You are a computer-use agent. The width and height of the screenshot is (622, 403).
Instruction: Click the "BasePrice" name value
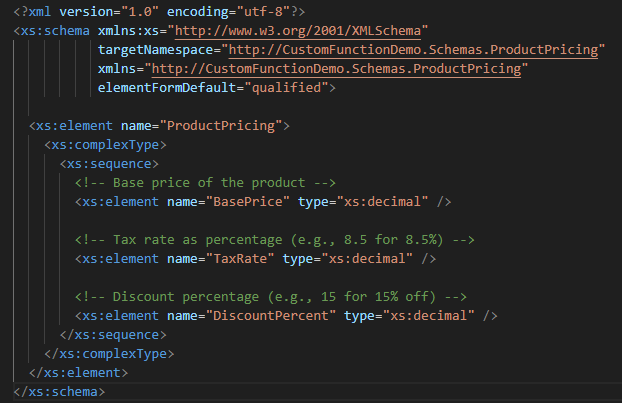pyautogui.click(x=235, y=202)
